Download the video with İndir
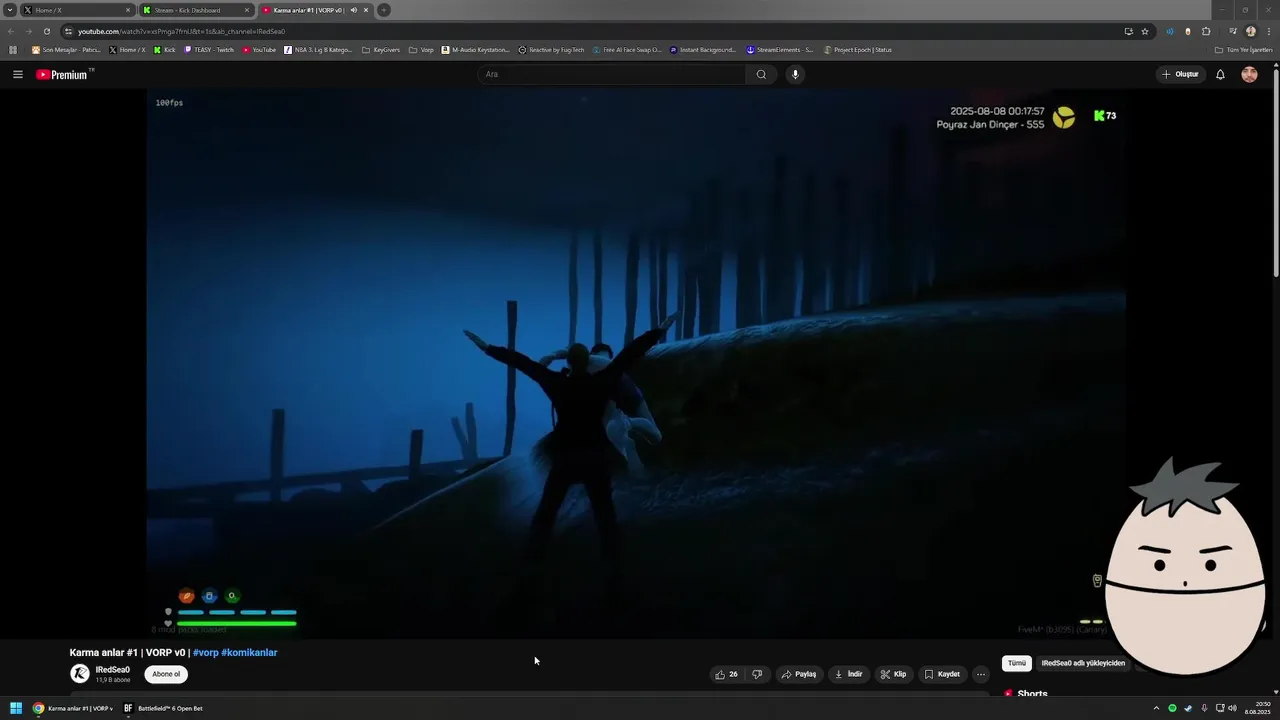This screenshot has height=720, width=1280. coord(848,674)
